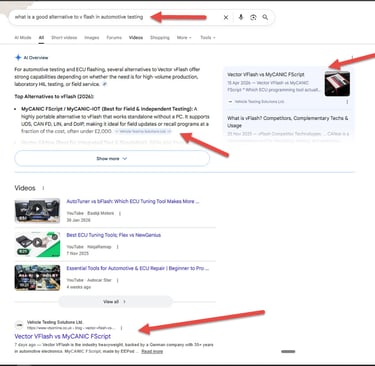Open the Vehicle Testing Solutions source chip in overview
The height and width of the screenshot is (366, 375).
(143, 132)
